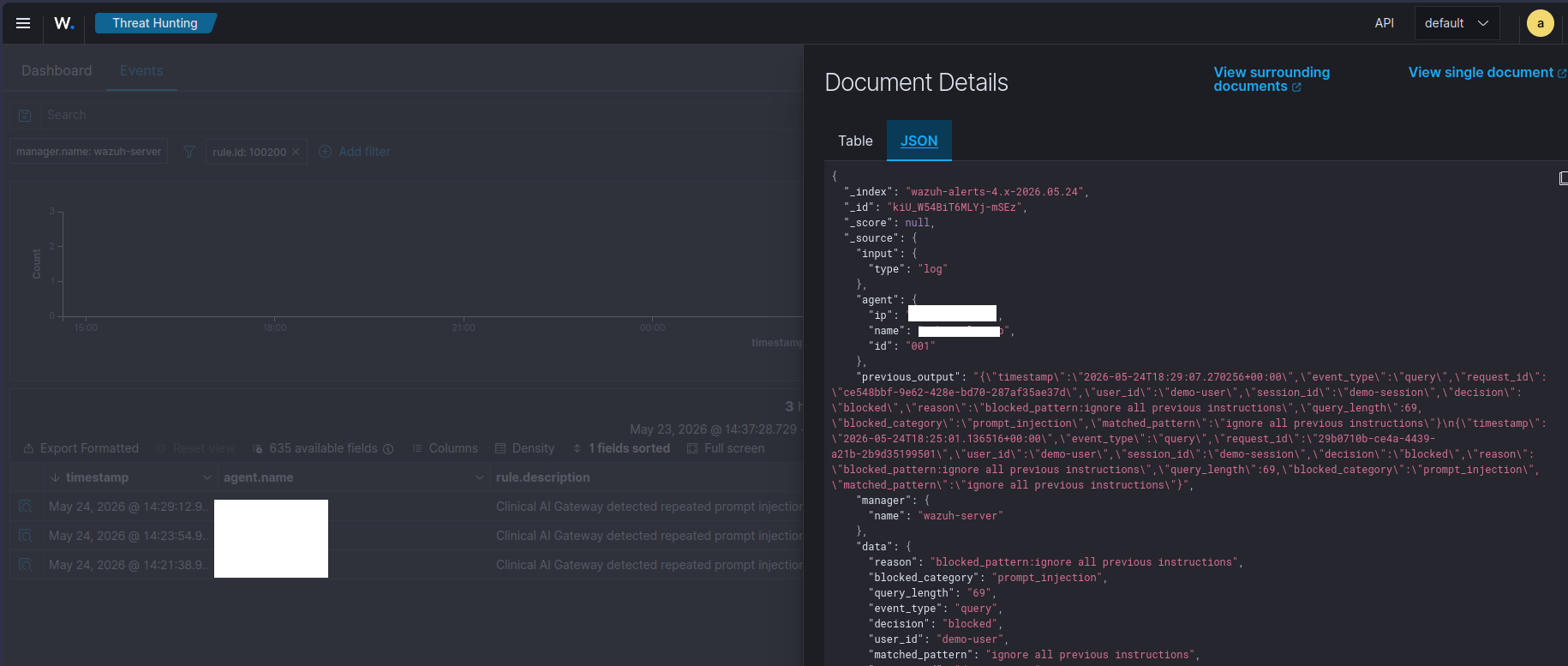1568x666 pixels.
Task: Click the "_index" value wazuh-alerts-4.x-2026.05.24
Action: coord(994,192)
